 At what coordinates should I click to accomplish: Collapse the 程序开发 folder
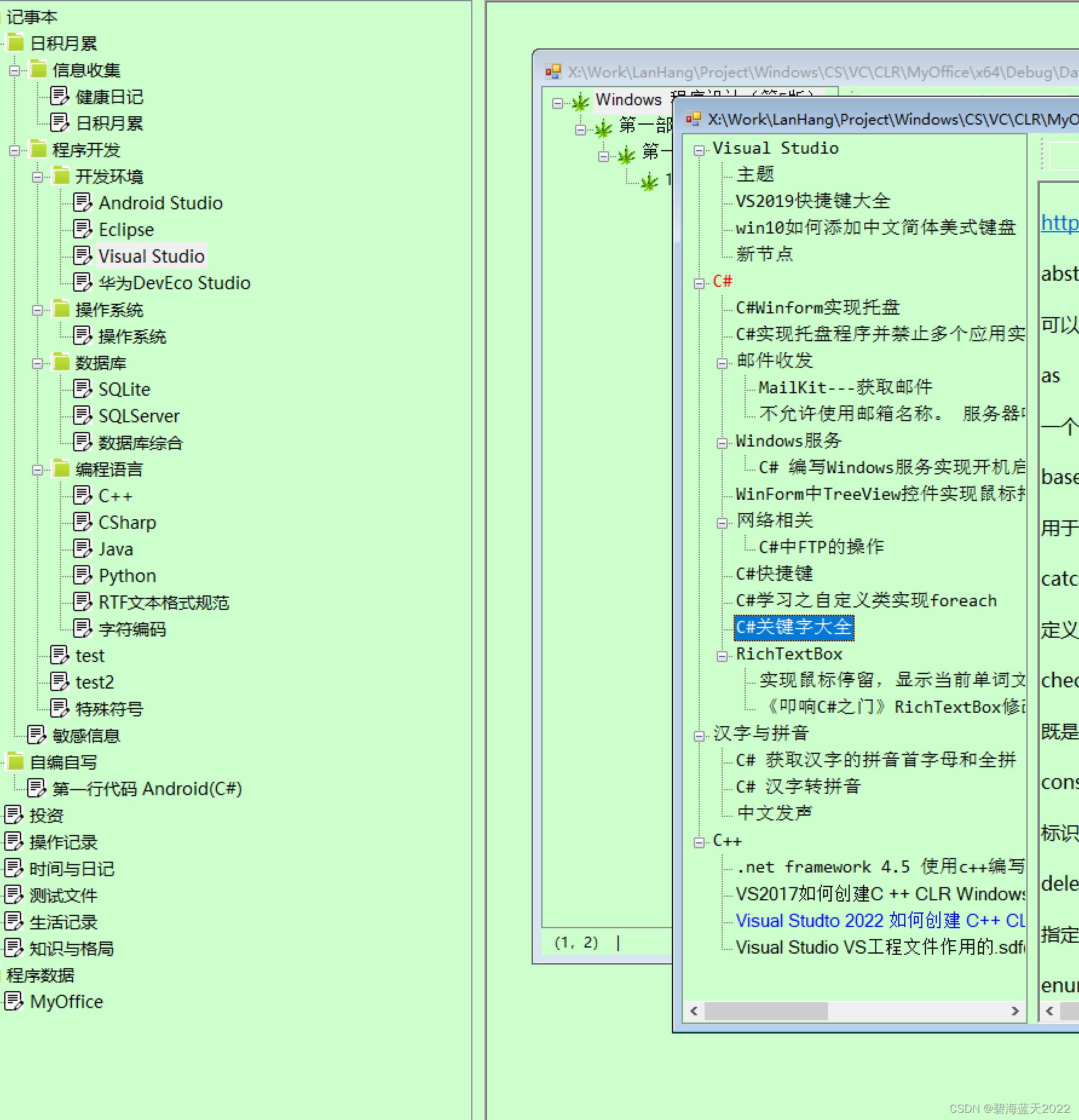pyautogui.click(x=15, y=151)
